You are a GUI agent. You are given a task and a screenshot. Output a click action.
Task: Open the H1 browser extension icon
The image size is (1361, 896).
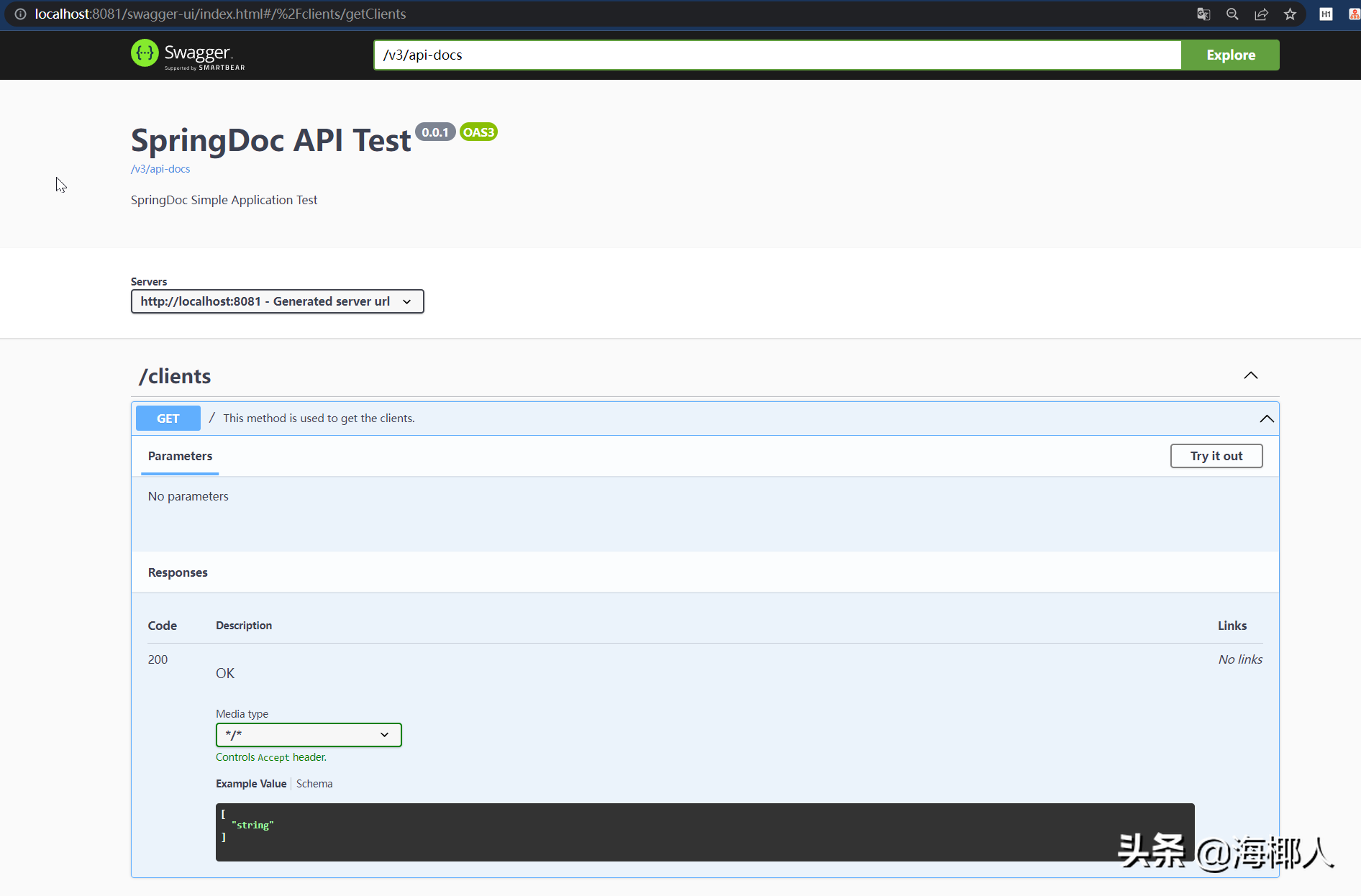(x=1326, y=14)
